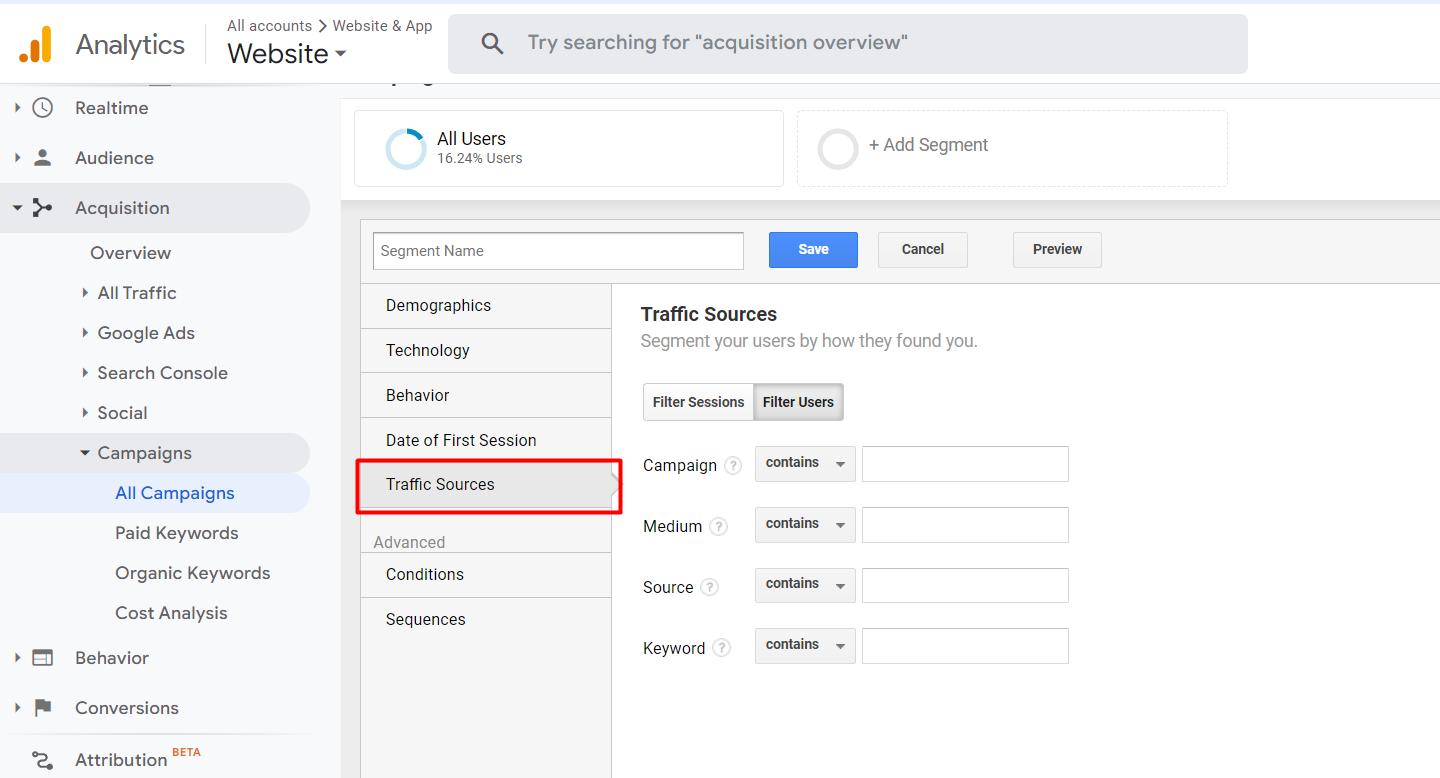Click the blue Save button

[813, 250]
